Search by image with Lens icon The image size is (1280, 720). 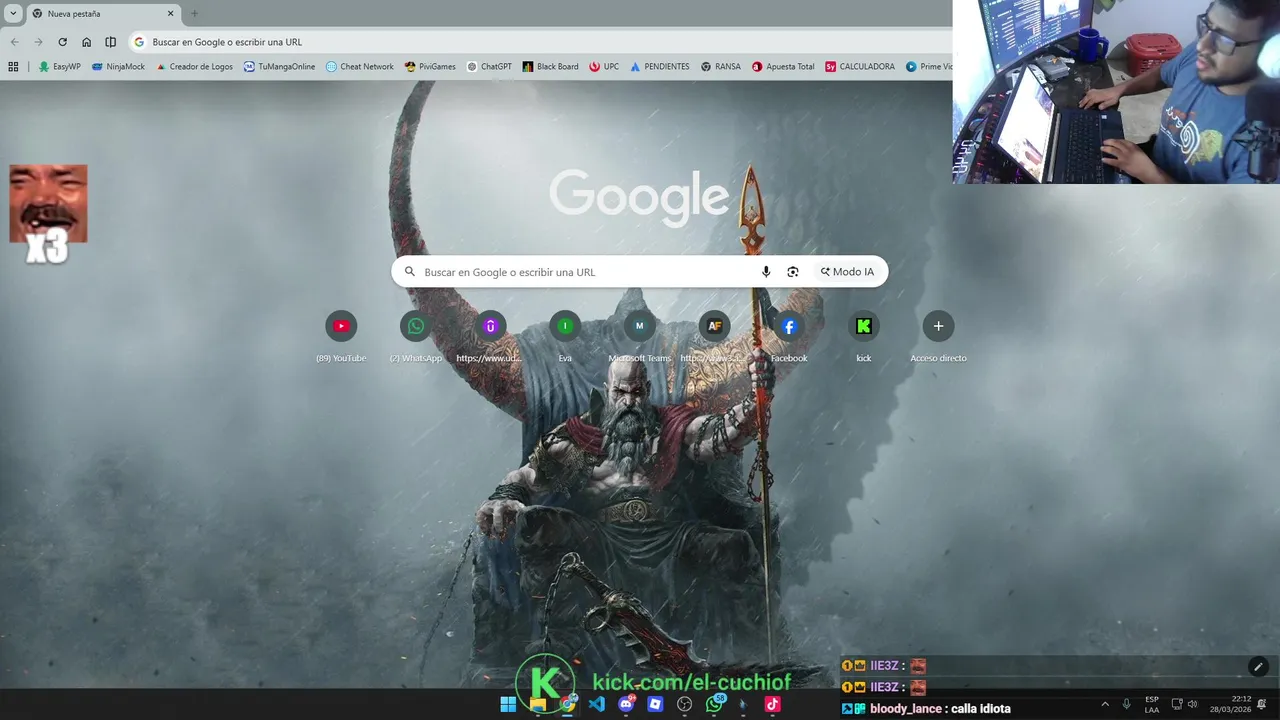point(793,272)
